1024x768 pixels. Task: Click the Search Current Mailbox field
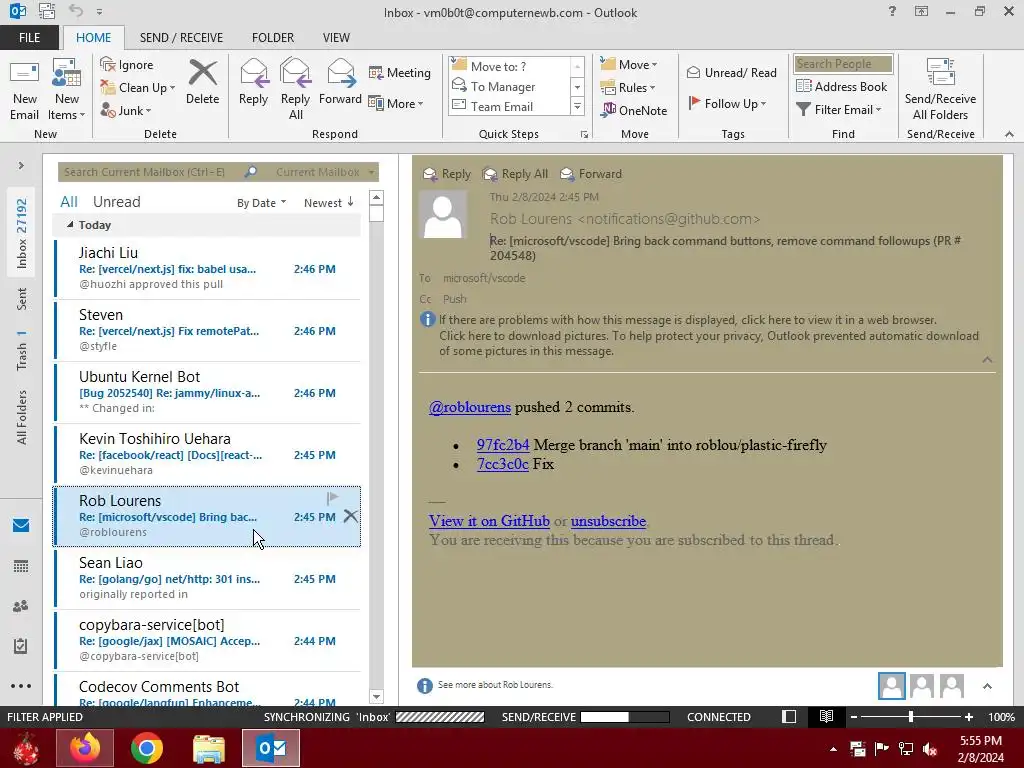(150, 172)
